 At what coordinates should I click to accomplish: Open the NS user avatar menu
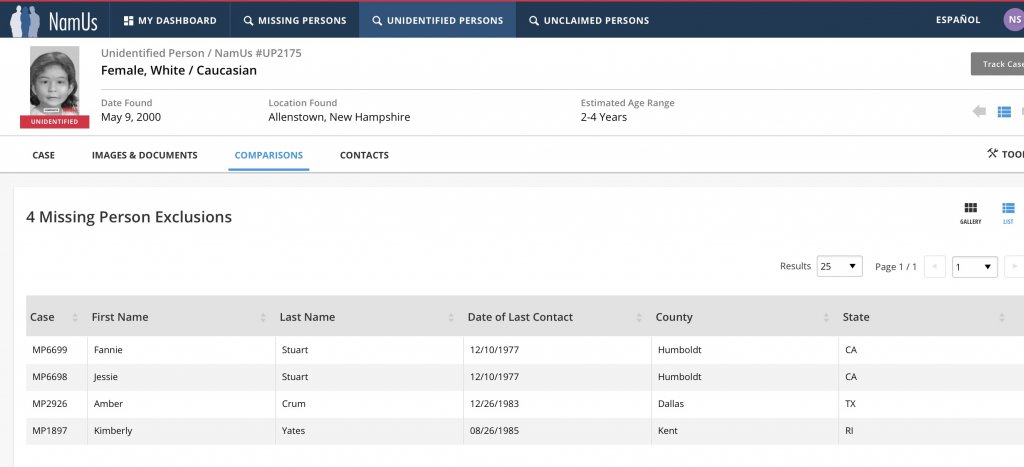(x=1012, y=20)
